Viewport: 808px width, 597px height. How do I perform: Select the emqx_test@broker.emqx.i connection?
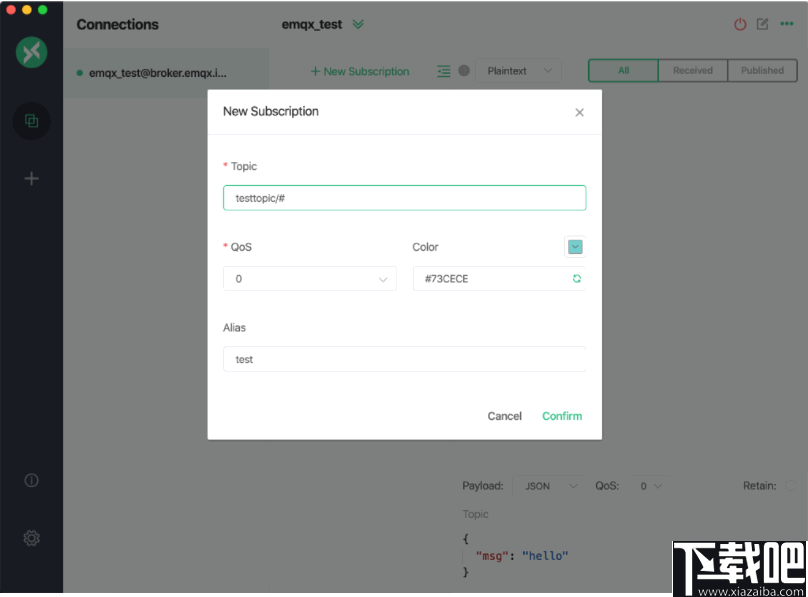click(x=160, y=73)
